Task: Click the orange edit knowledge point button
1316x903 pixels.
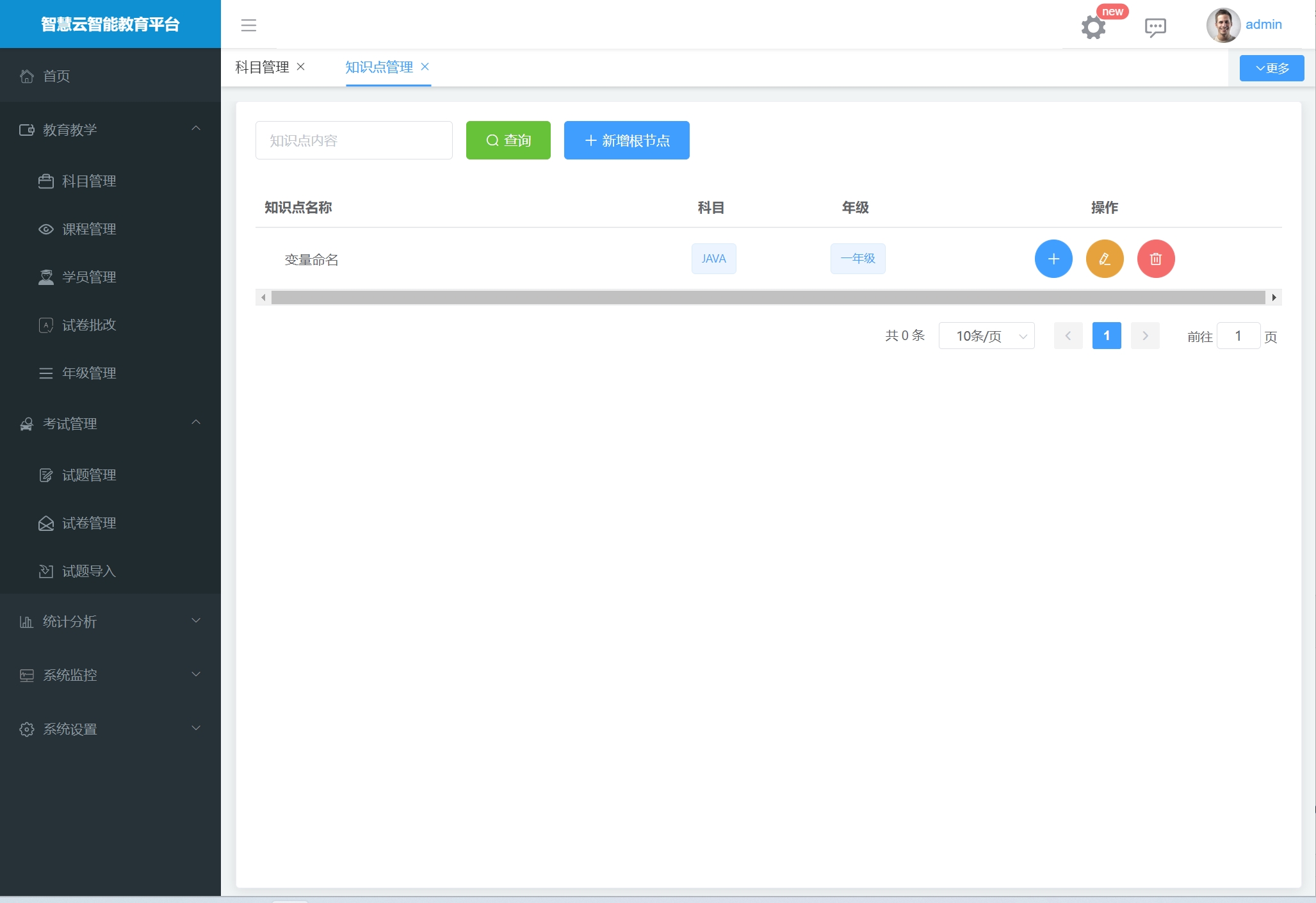Action: (1104, 259)
